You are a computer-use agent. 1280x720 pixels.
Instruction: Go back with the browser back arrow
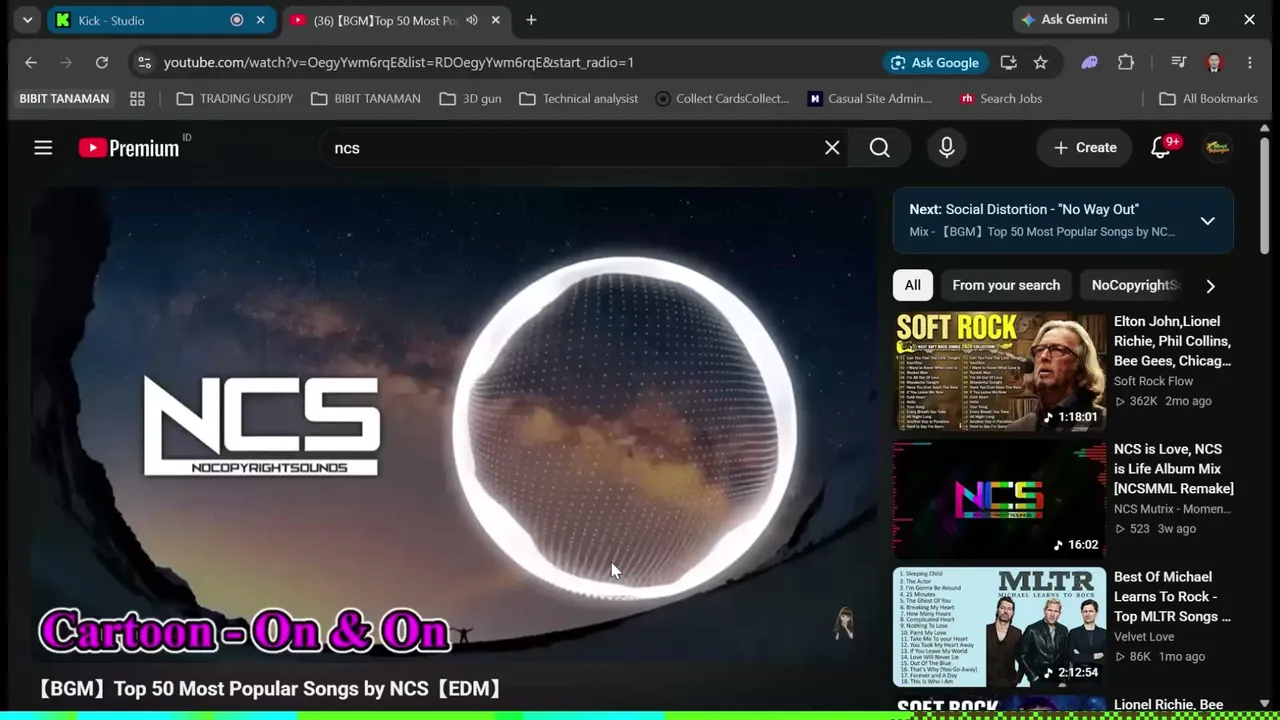[x=31, y=63]
